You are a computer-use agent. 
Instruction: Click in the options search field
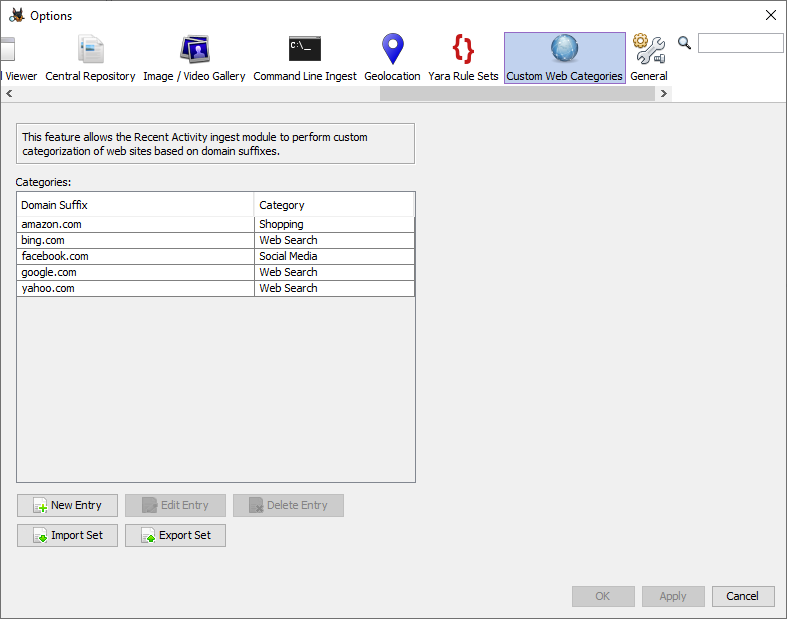click(x=740, y=43)
